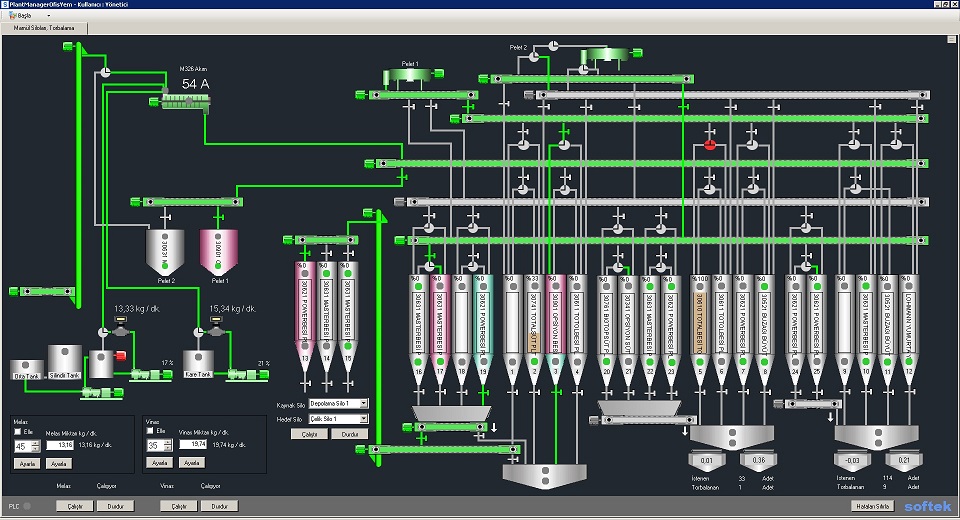Stop Vinas with its Durdur button
This screenshot has width=960, height=520.
[219, 507]
